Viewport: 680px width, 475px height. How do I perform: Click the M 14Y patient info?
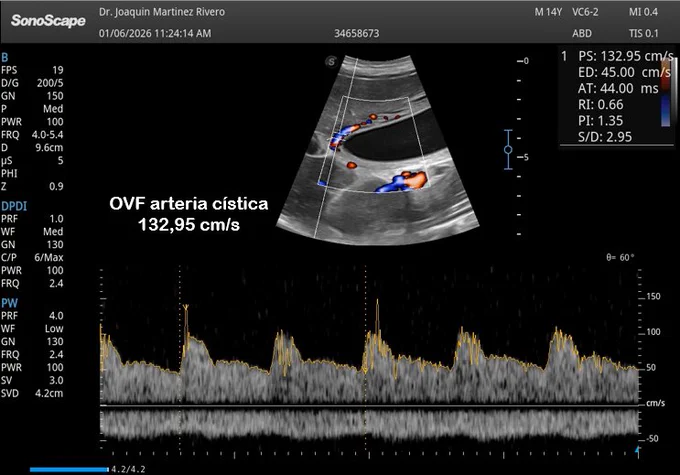548,12
